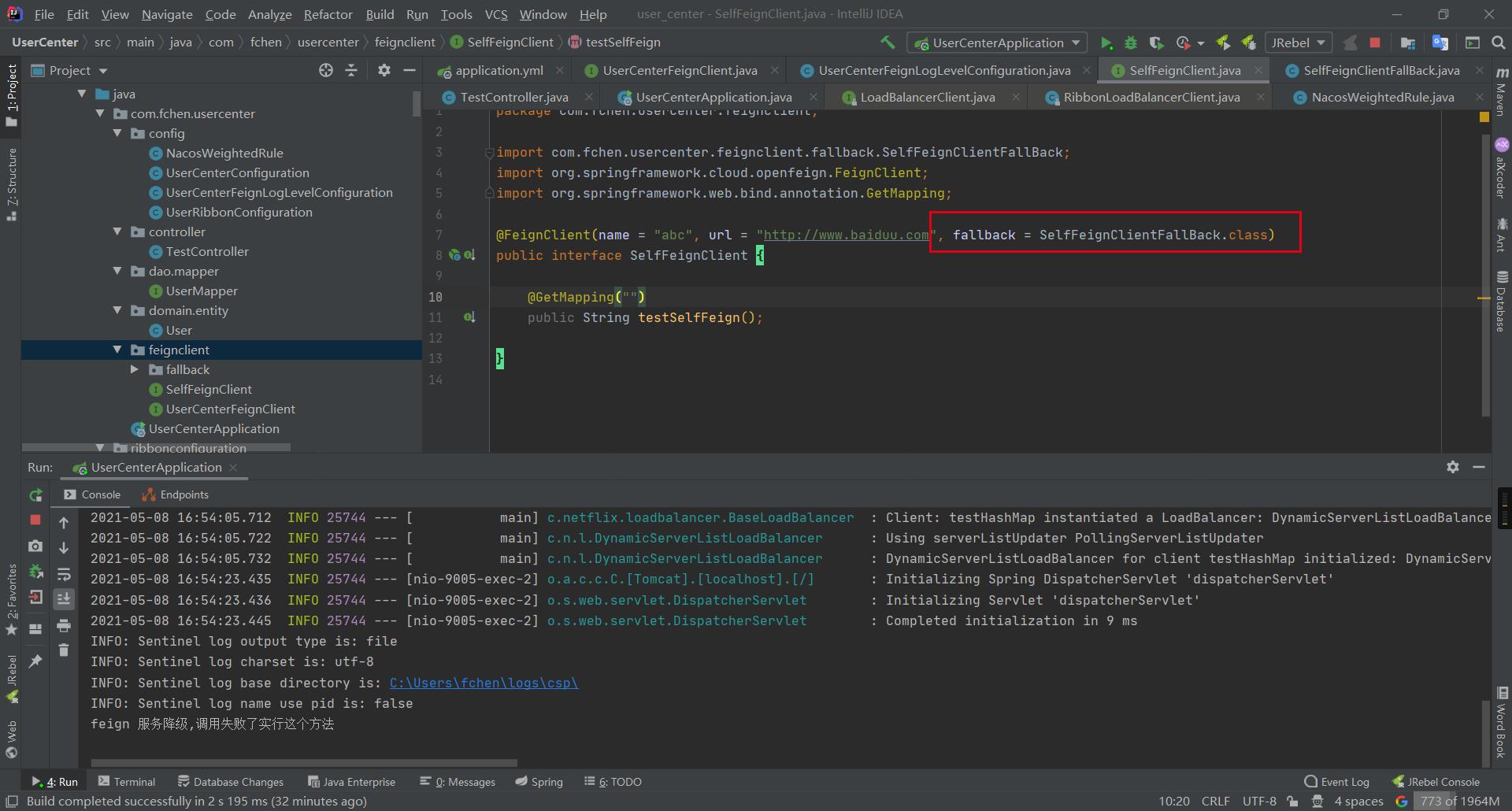Expand the fallback folder
The width and height of the screenshot is (1512, 811).
[x=135, y=369]
